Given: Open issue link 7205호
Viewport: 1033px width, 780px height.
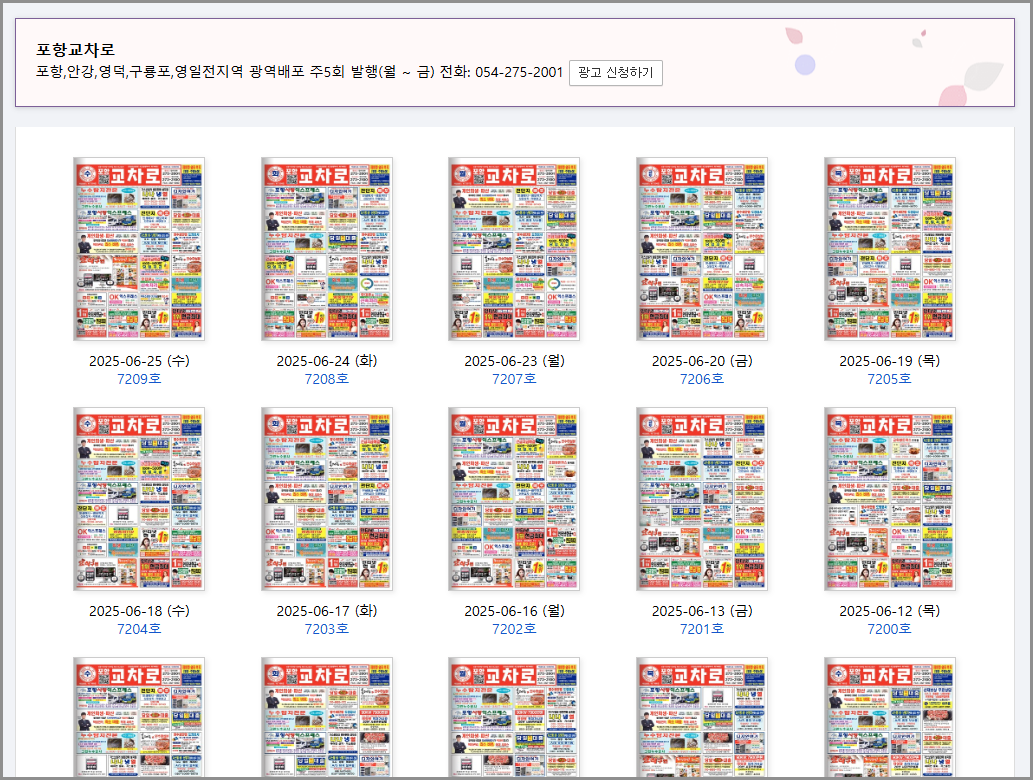Looking at the screenshot, I should [890, 378].
